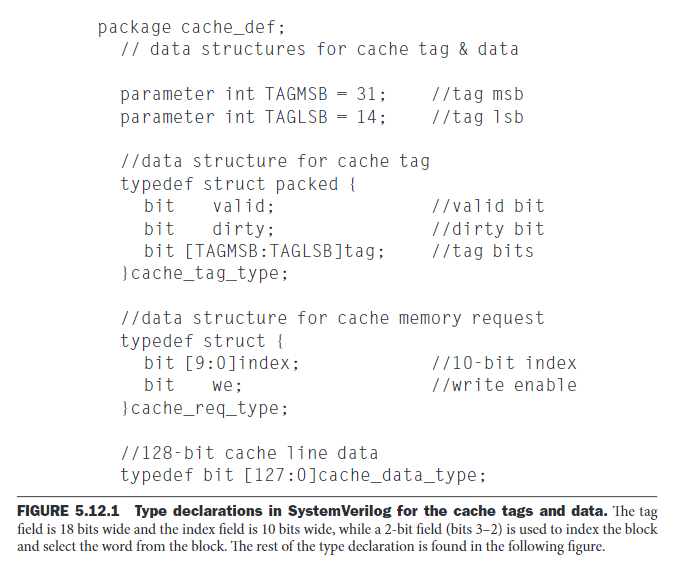Select the TAGLSB parameter name

click(x=296, y=117)
